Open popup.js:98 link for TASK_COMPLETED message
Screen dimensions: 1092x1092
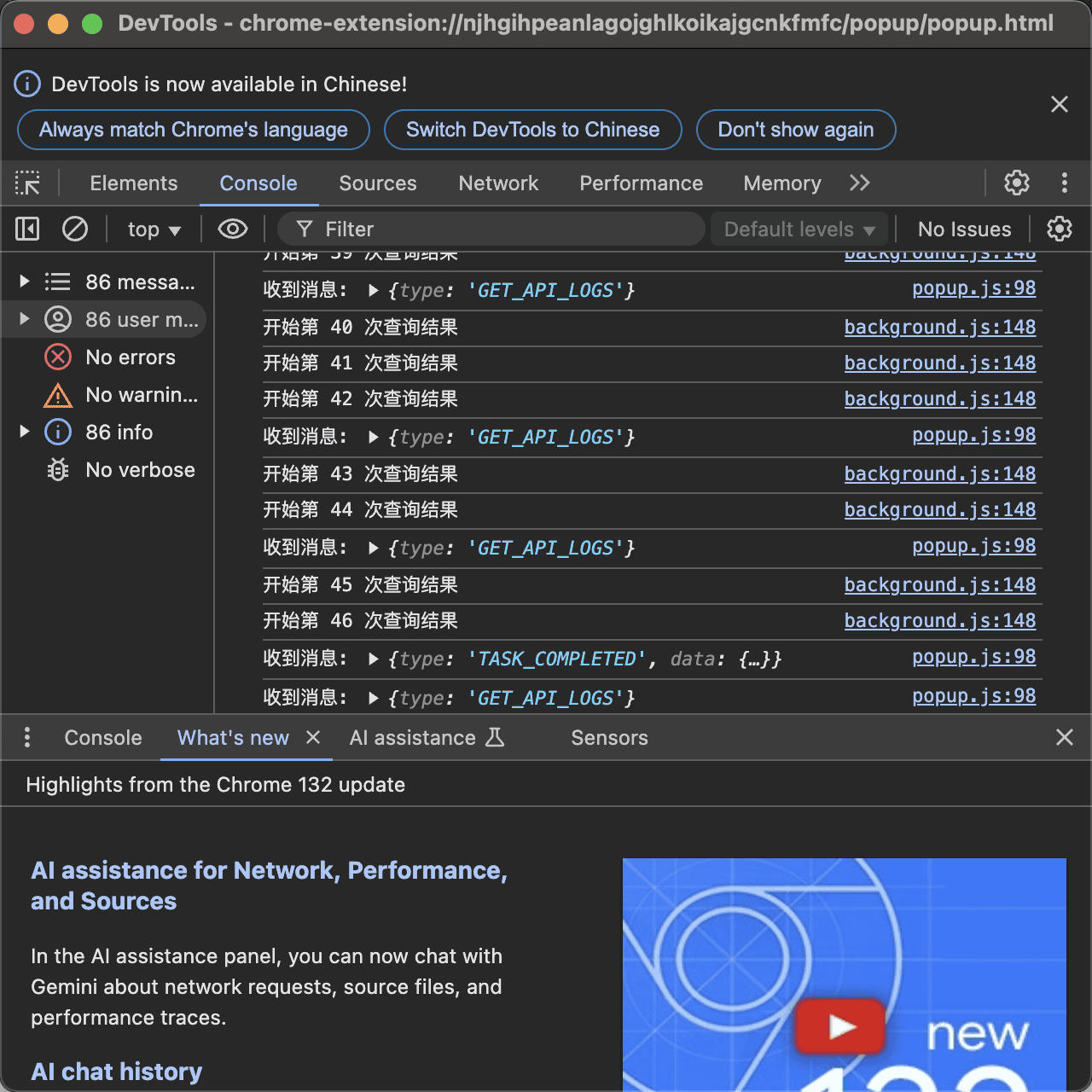click(x=974, y=656)
